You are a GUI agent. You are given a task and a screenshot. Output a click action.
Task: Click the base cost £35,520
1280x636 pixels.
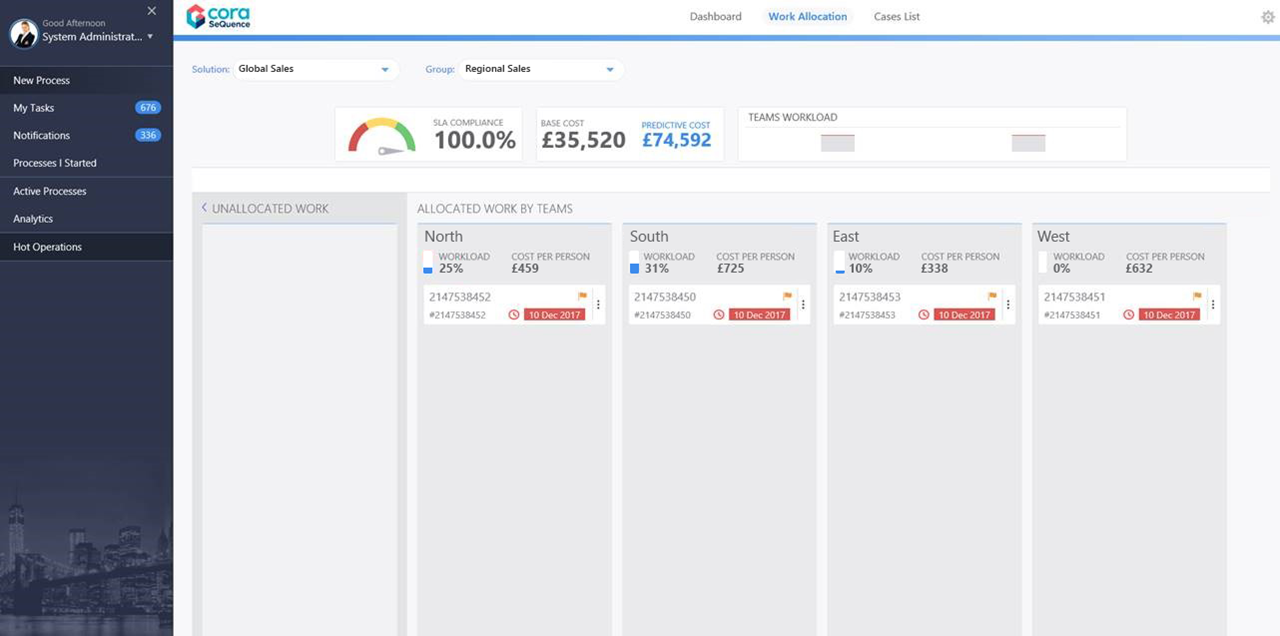583,141
